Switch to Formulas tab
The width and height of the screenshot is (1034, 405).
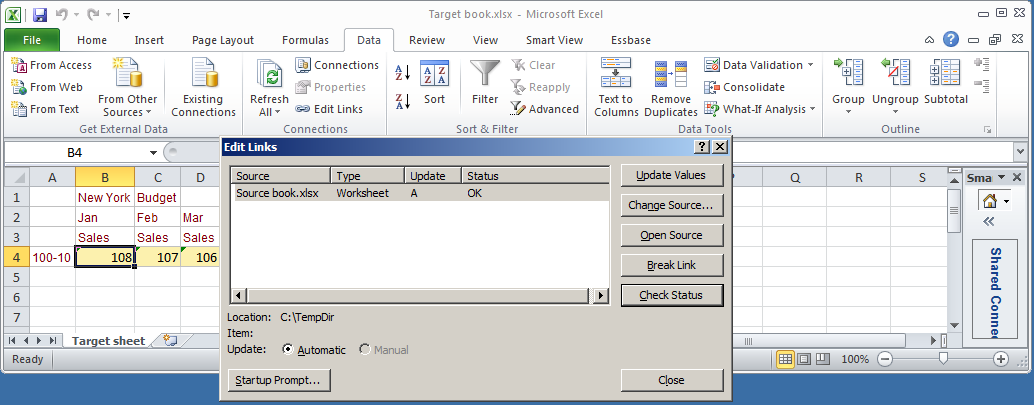(x=305, y=40)
